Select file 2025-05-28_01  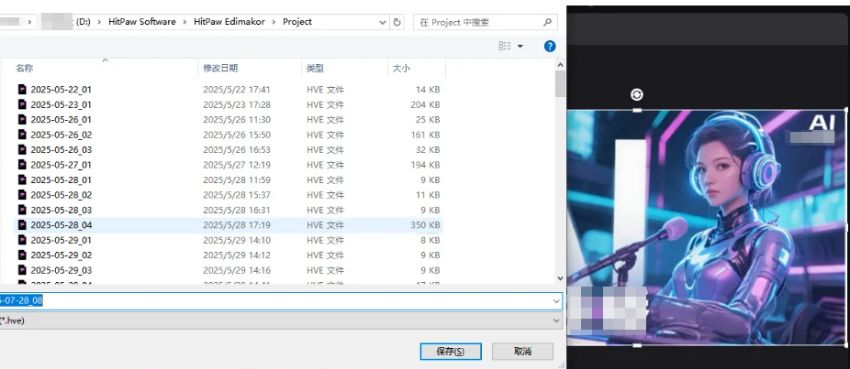pos(61,180)
